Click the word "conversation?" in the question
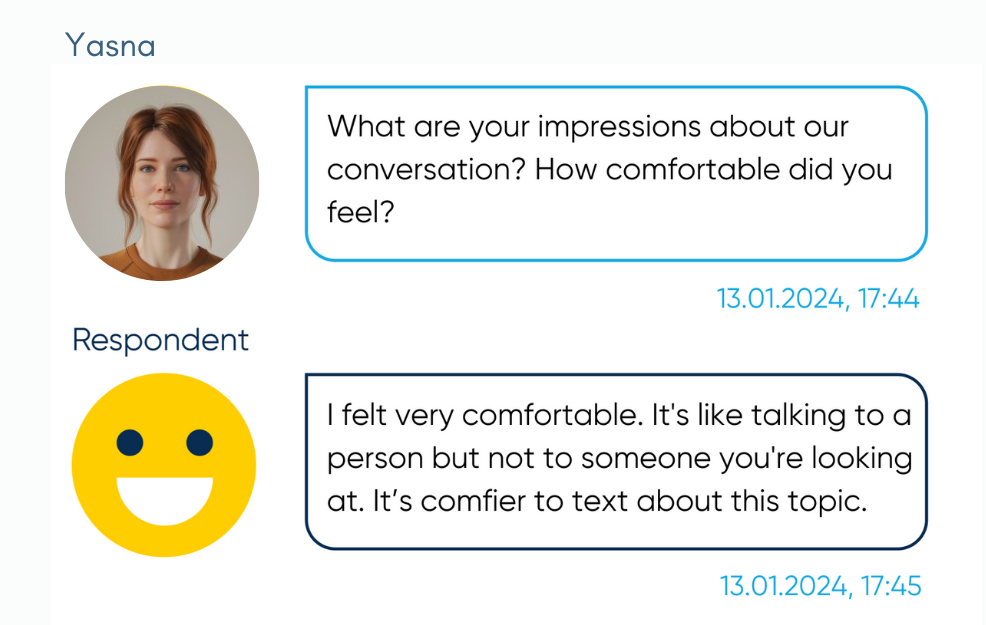This screenshot has height=625, width=986. coord(426,170)
